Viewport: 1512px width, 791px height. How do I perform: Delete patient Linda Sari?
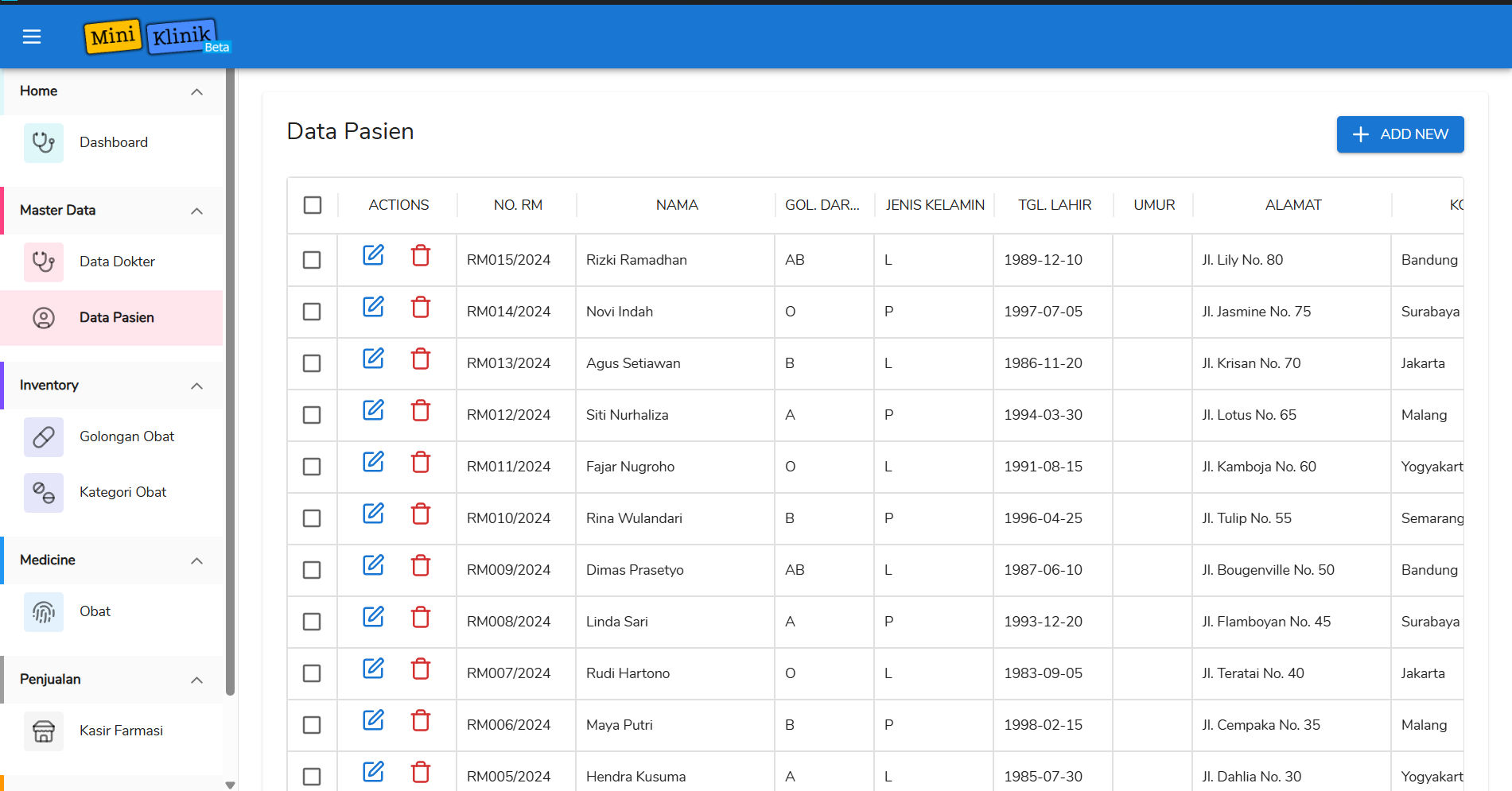click(421, 617)
